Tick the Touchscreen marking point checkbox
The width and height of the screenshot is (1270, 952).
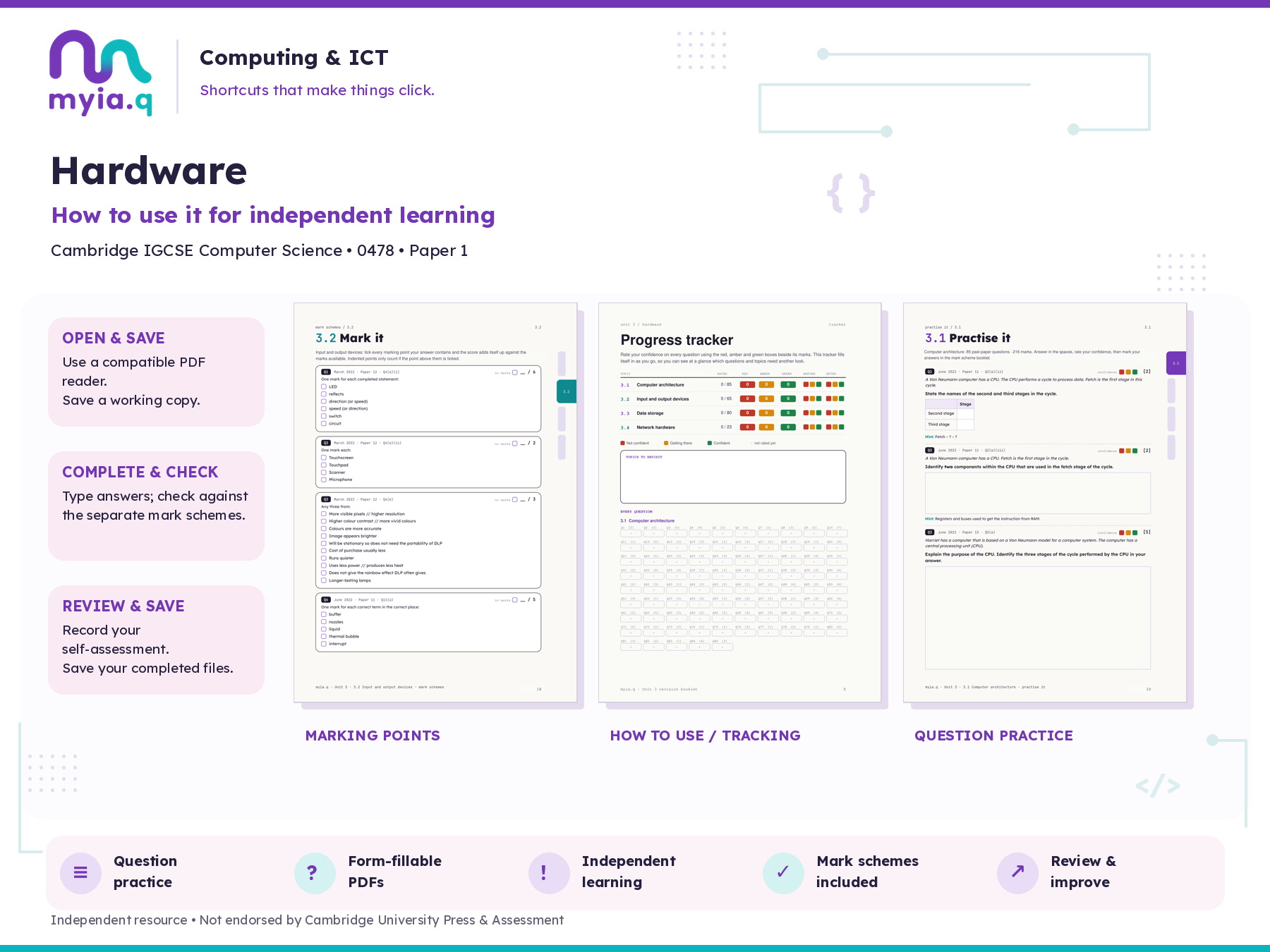click(x=324, y=458)
